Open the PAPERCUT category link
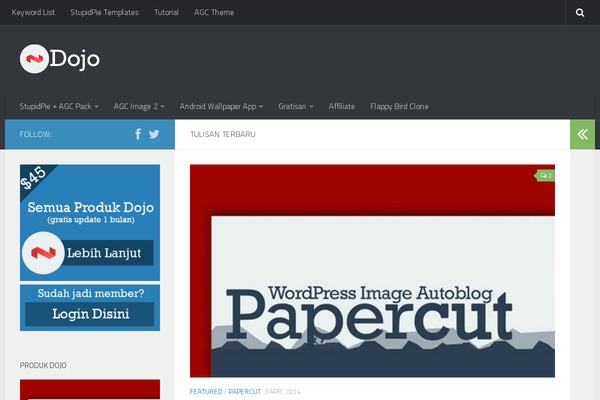Image resolution: width=600 pixels, height=400 pixels. click(245, 392)
